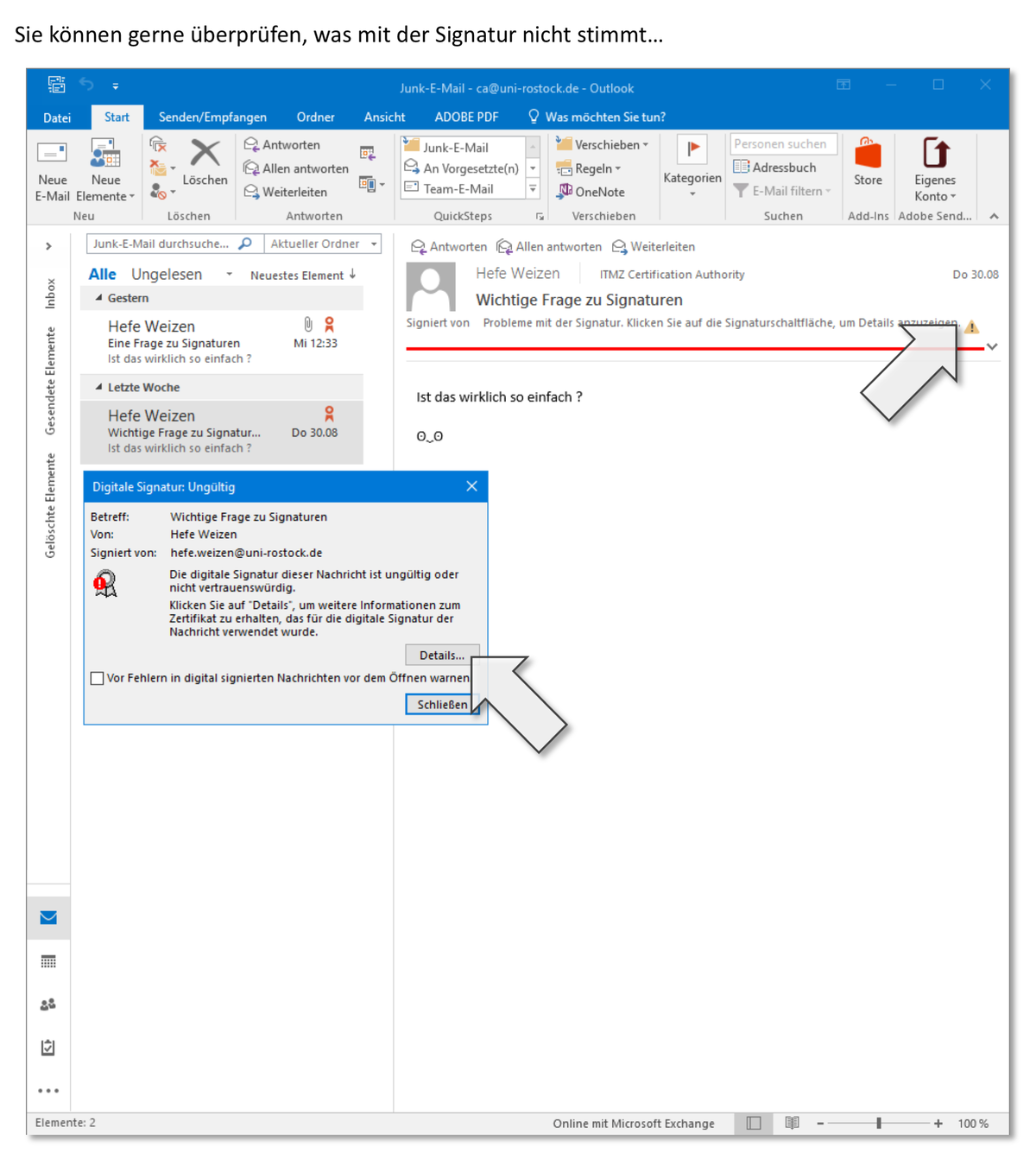Click Schließen in signature dialog
Viewport: 1036px width, 1153px height.
tap(442, 705)
